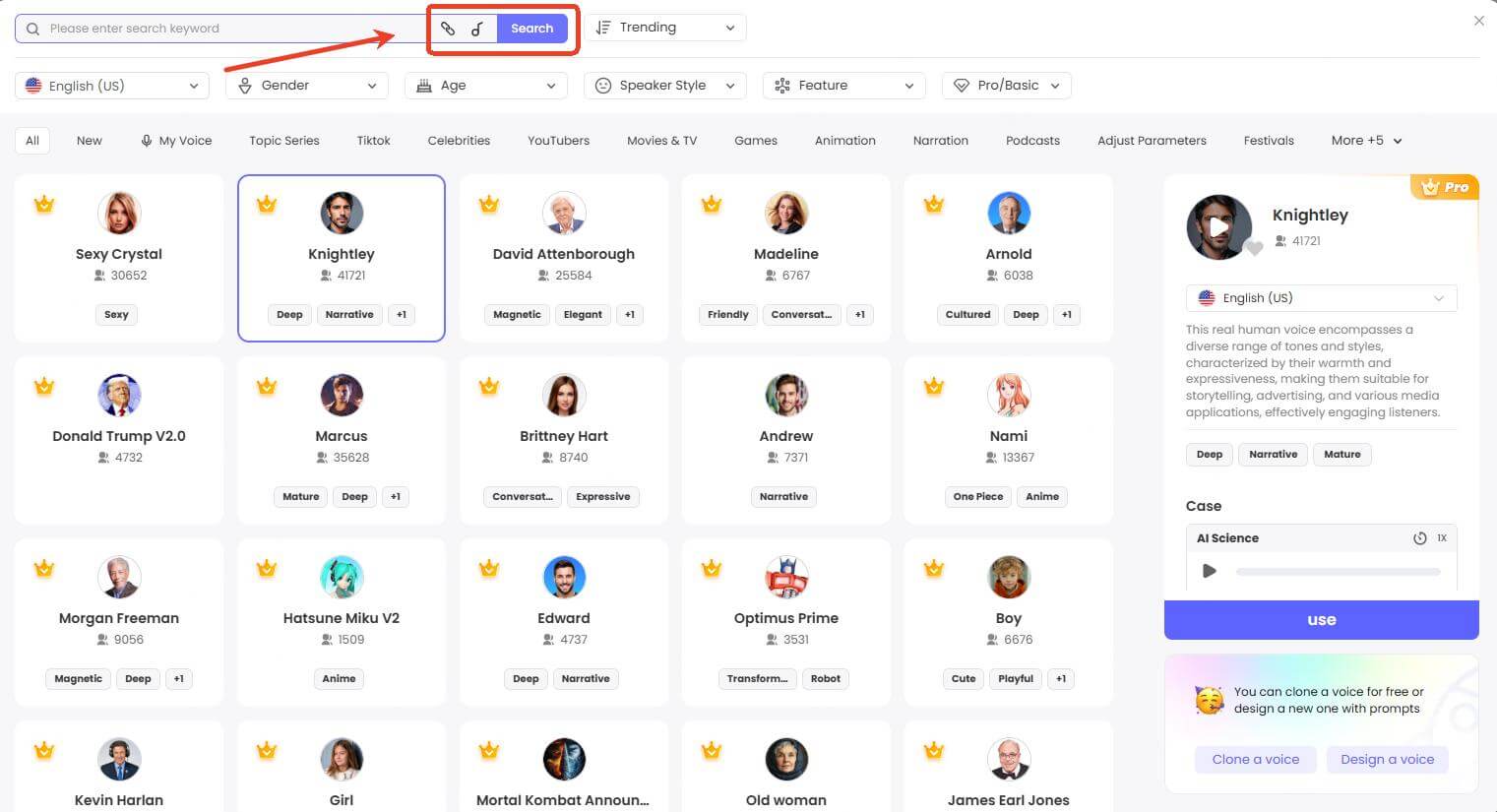Switch to the Celebrities tab

(459, 140)
